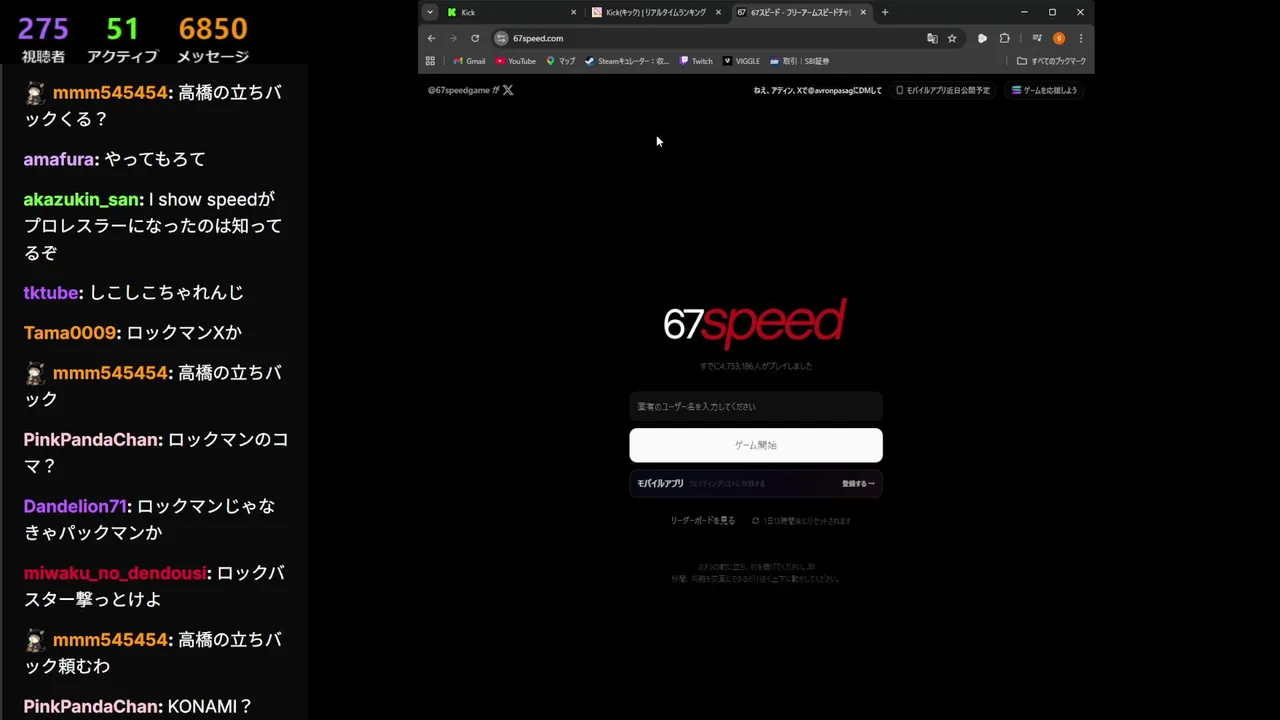The image size is (1280, 720).
Task: Click username Tama0009 in chat
Action: [70, 332]
